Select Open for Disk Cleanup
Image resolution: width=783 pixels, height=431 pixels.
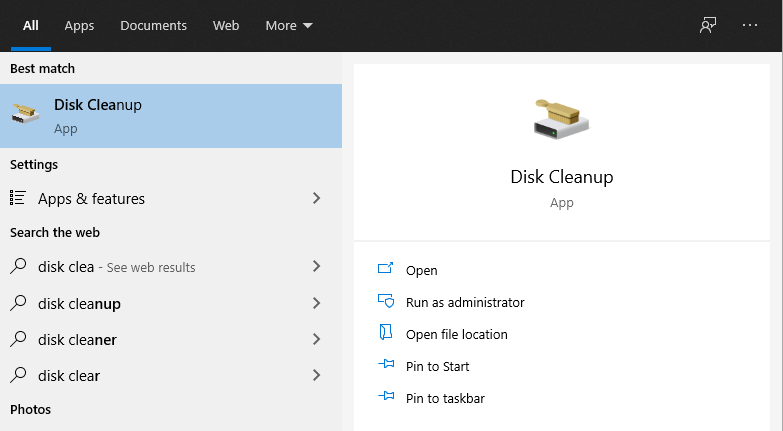pos(421,270)
